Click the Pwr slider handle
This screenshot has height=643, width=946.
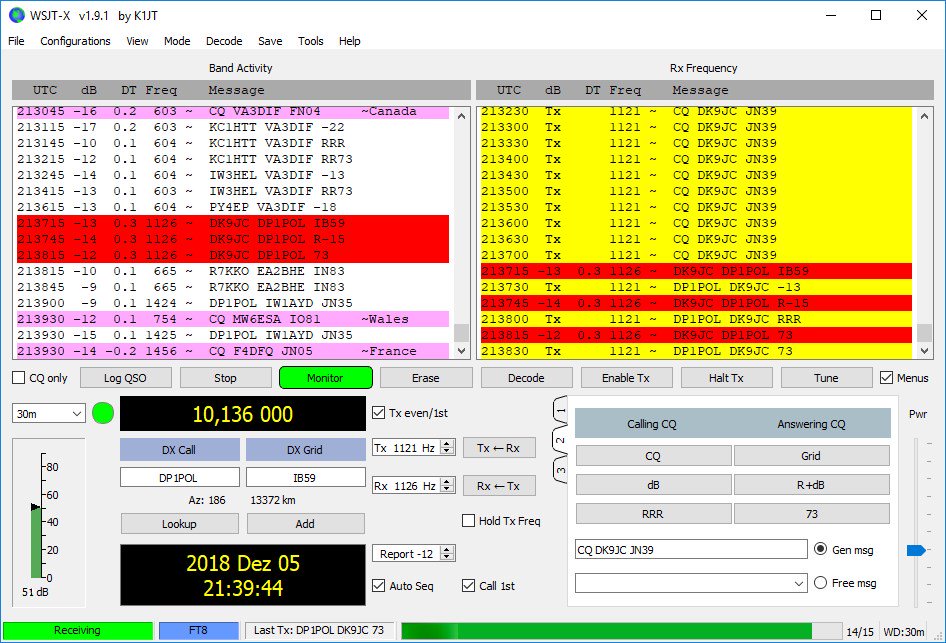click(x=916, y=550)
